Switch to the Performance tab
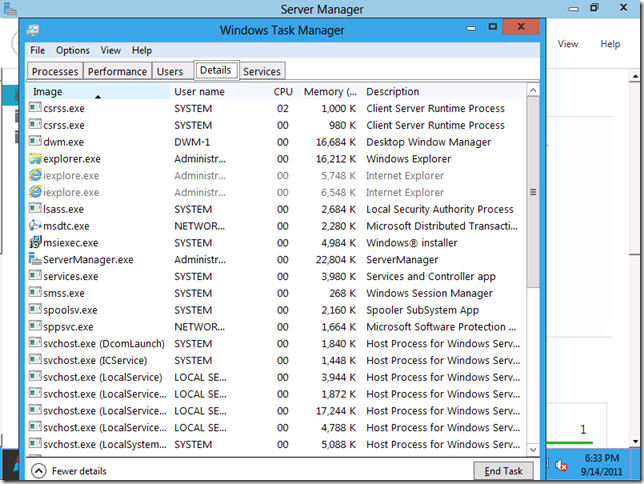 click(117, 71)
